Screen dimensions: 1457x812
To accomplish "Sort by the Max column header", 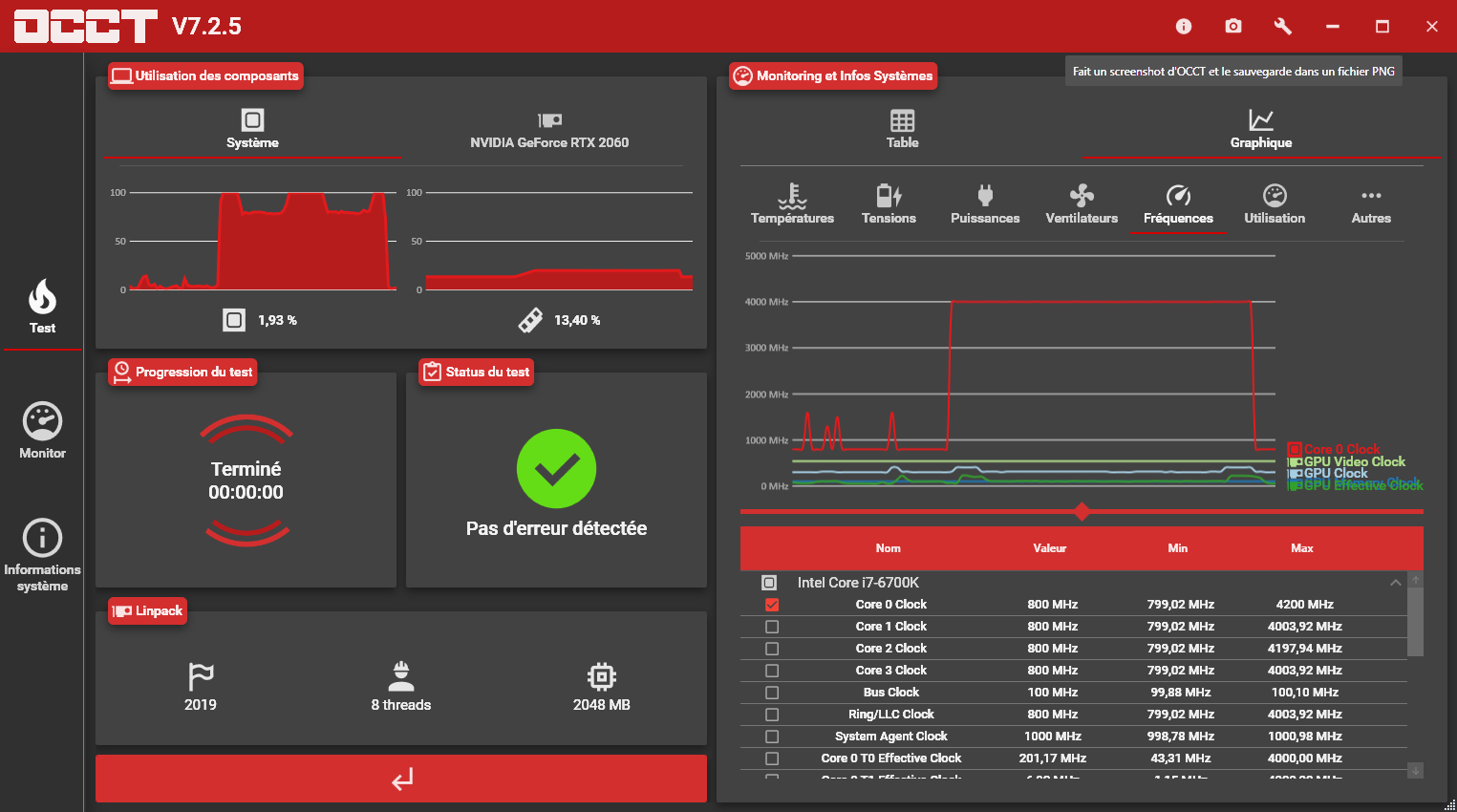I will point(1302,548).
